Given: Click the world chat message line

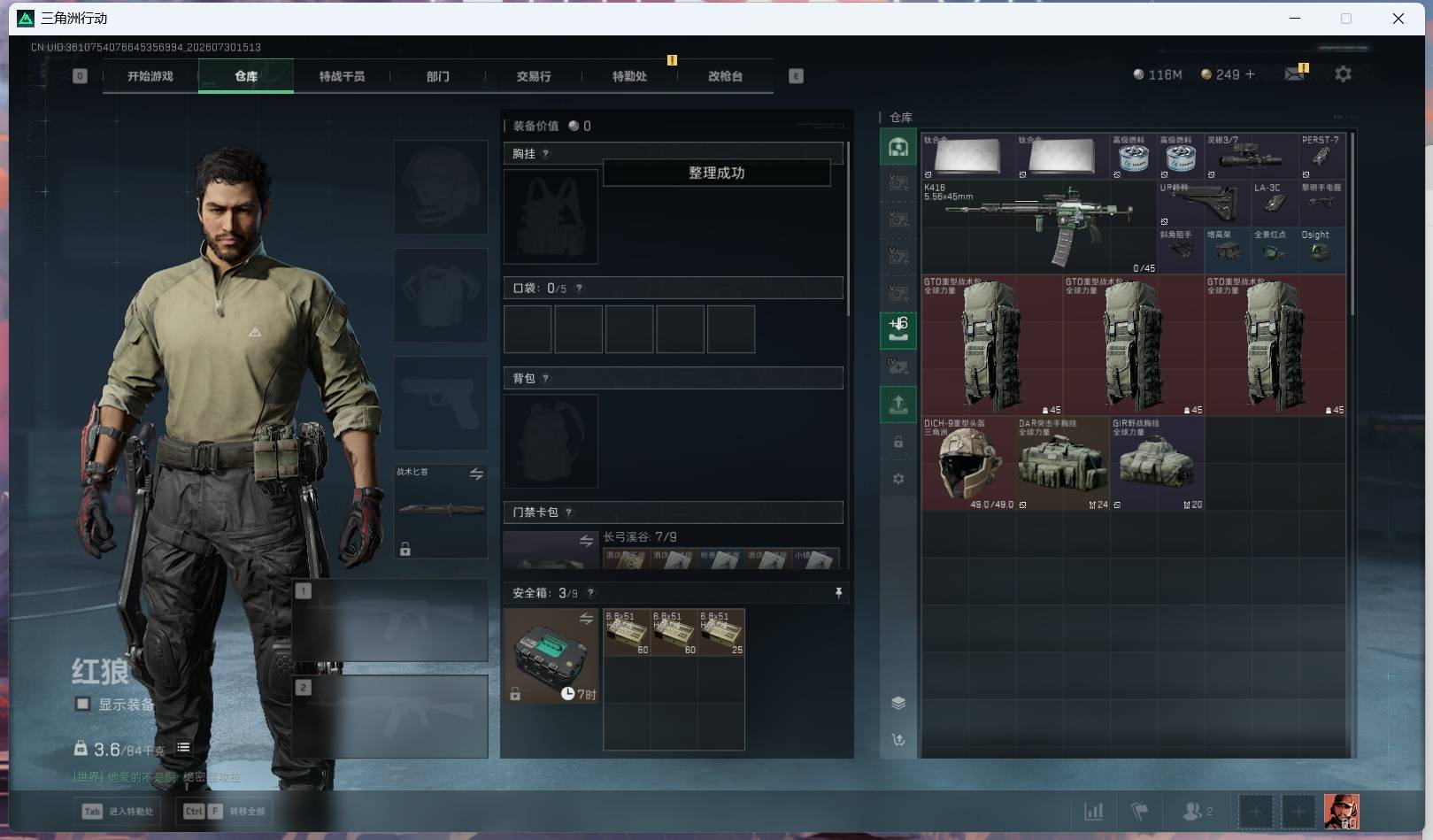Looking at the screenshot, I should [x=157, y=777].
